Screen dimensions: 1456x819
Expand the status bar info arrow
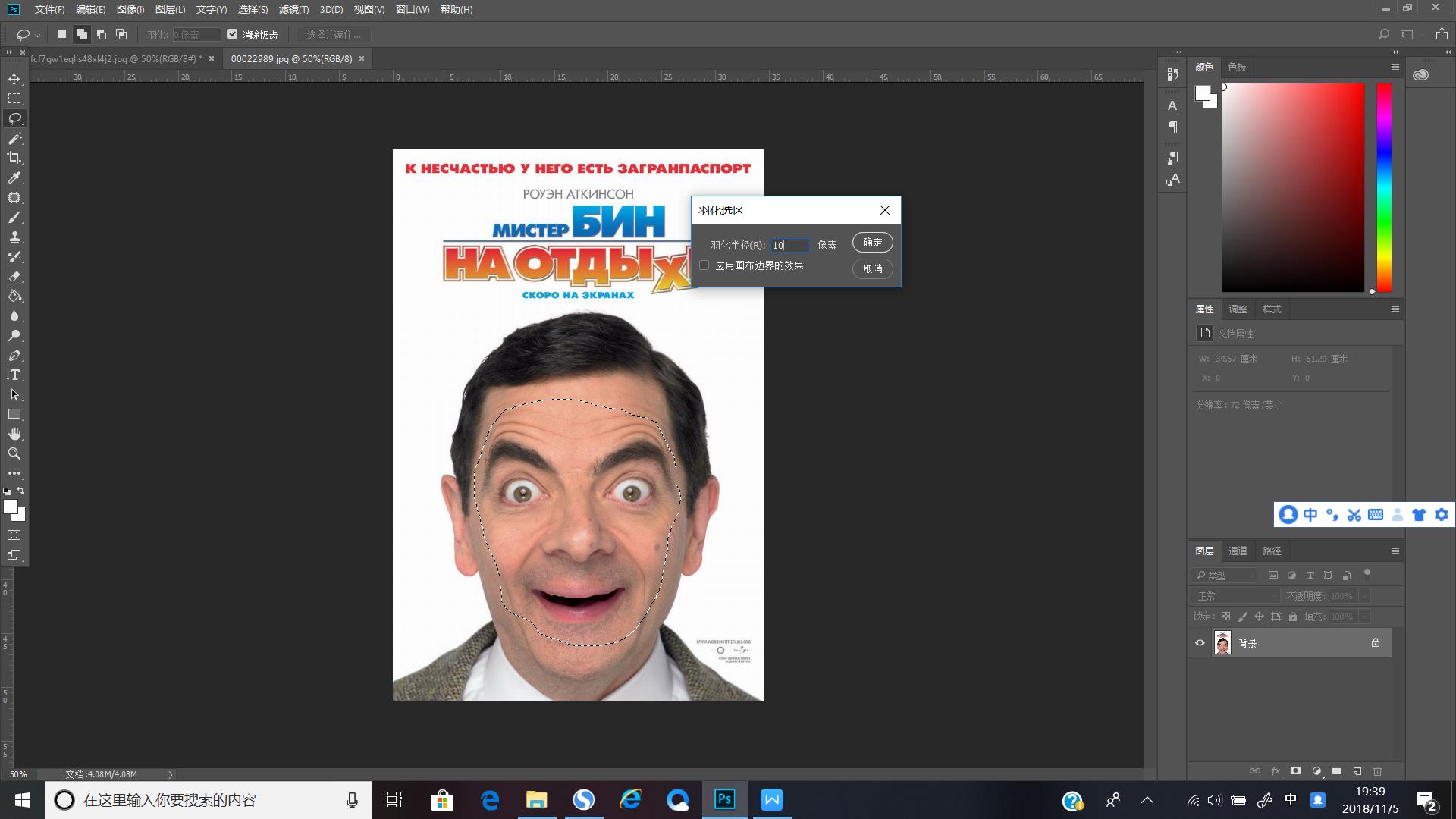coord(171,774)
